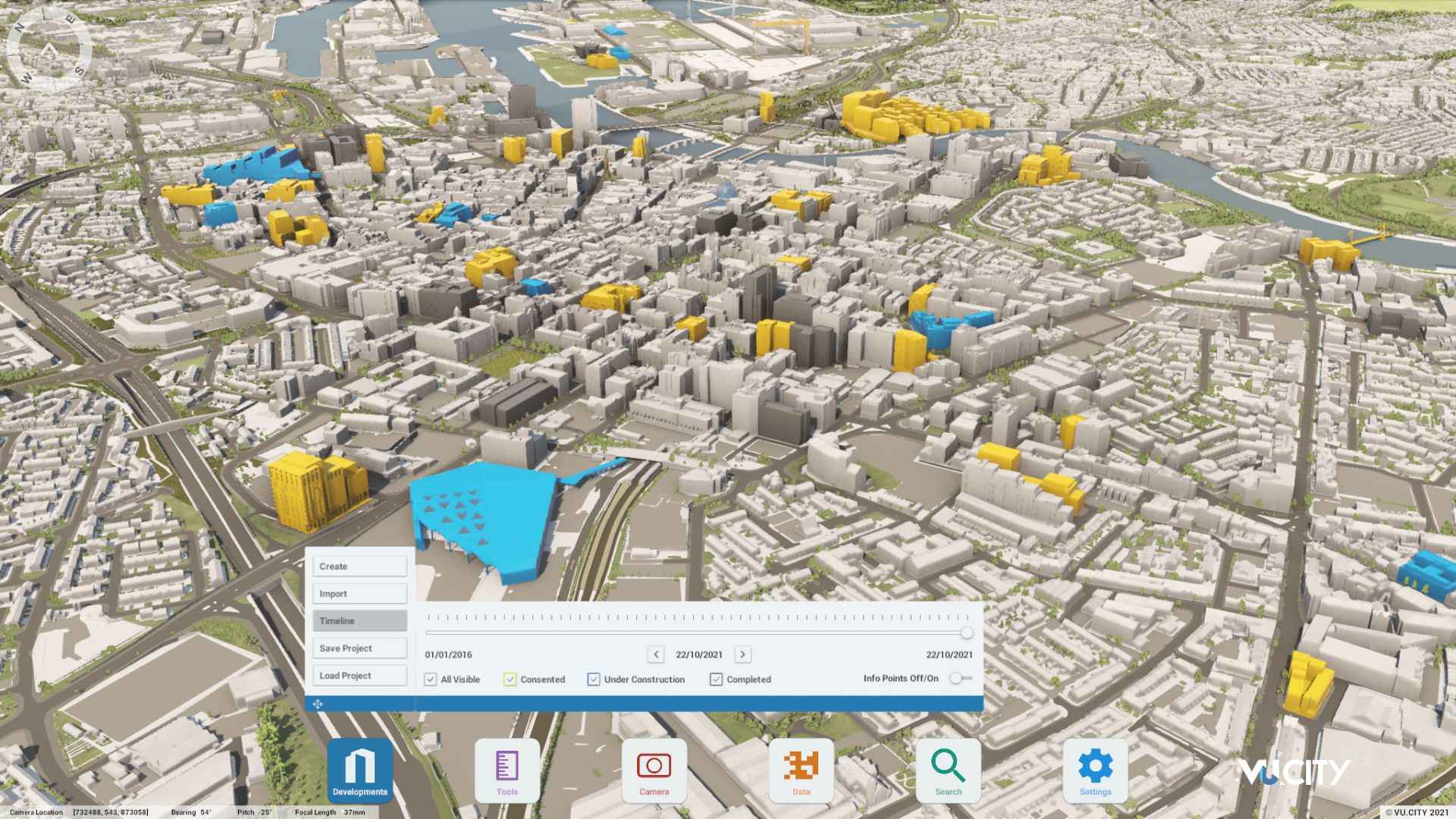This screenshot has height=819, width=1456.
Task: Click the end date 22/10/2021 label
Action: (x=949, y=654)
